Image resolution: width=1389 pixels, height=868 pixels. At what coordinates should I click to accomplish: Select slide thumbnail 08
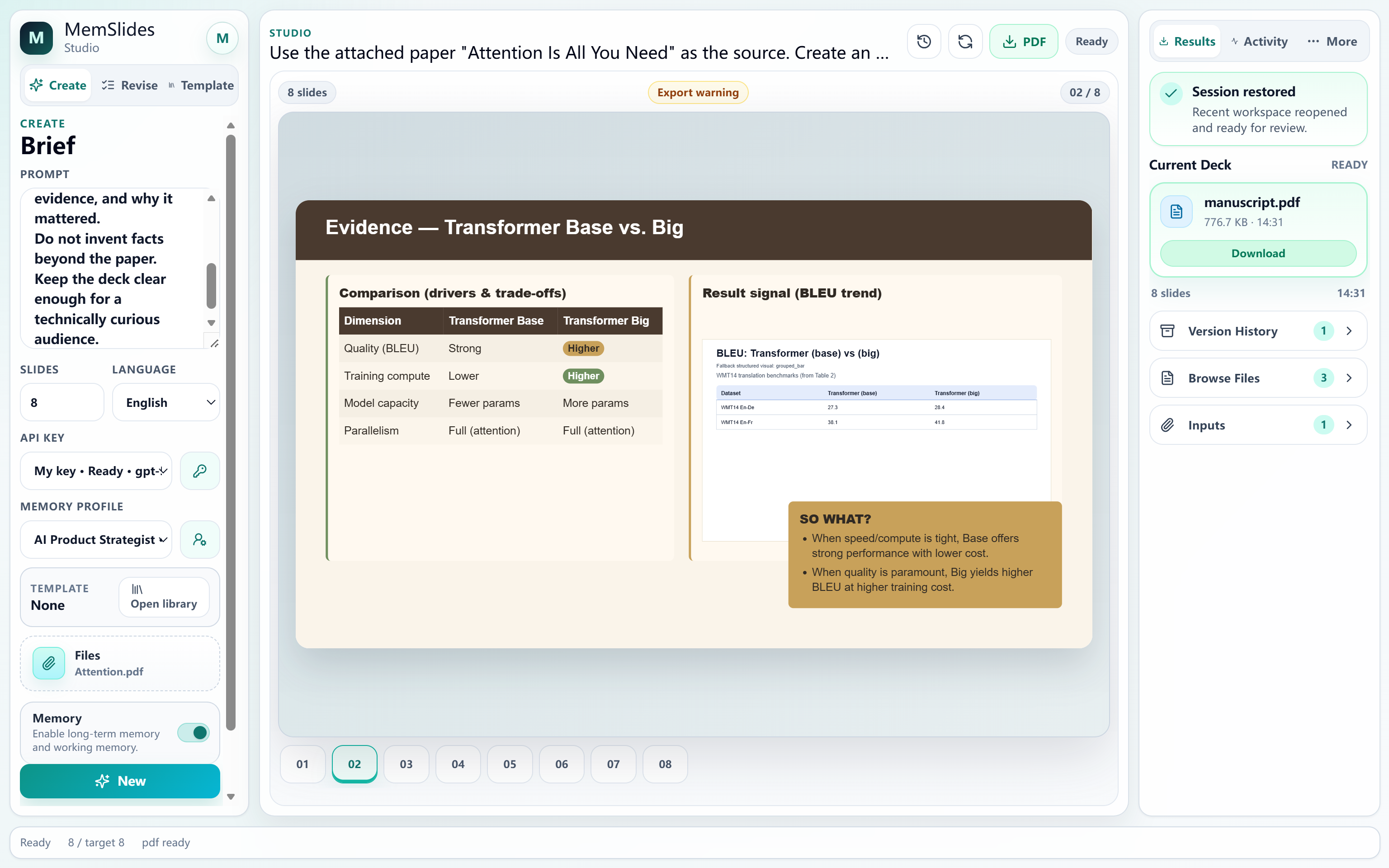pyautogui.click(x=665, y=764)
